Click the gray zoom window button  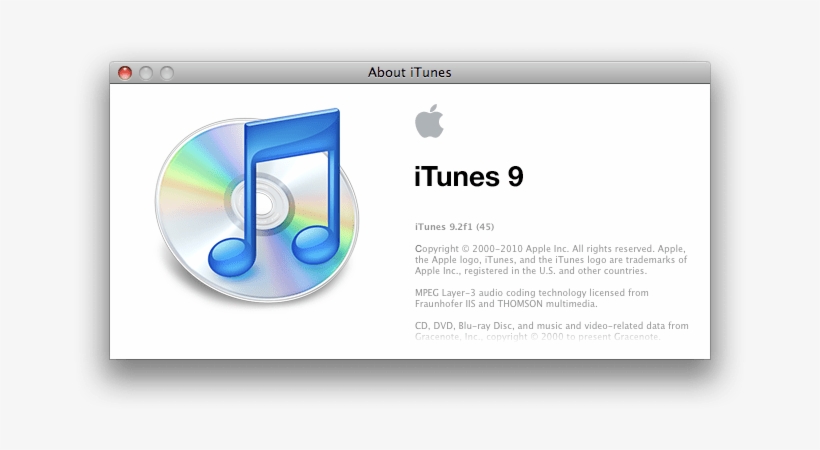pos(167,73)
